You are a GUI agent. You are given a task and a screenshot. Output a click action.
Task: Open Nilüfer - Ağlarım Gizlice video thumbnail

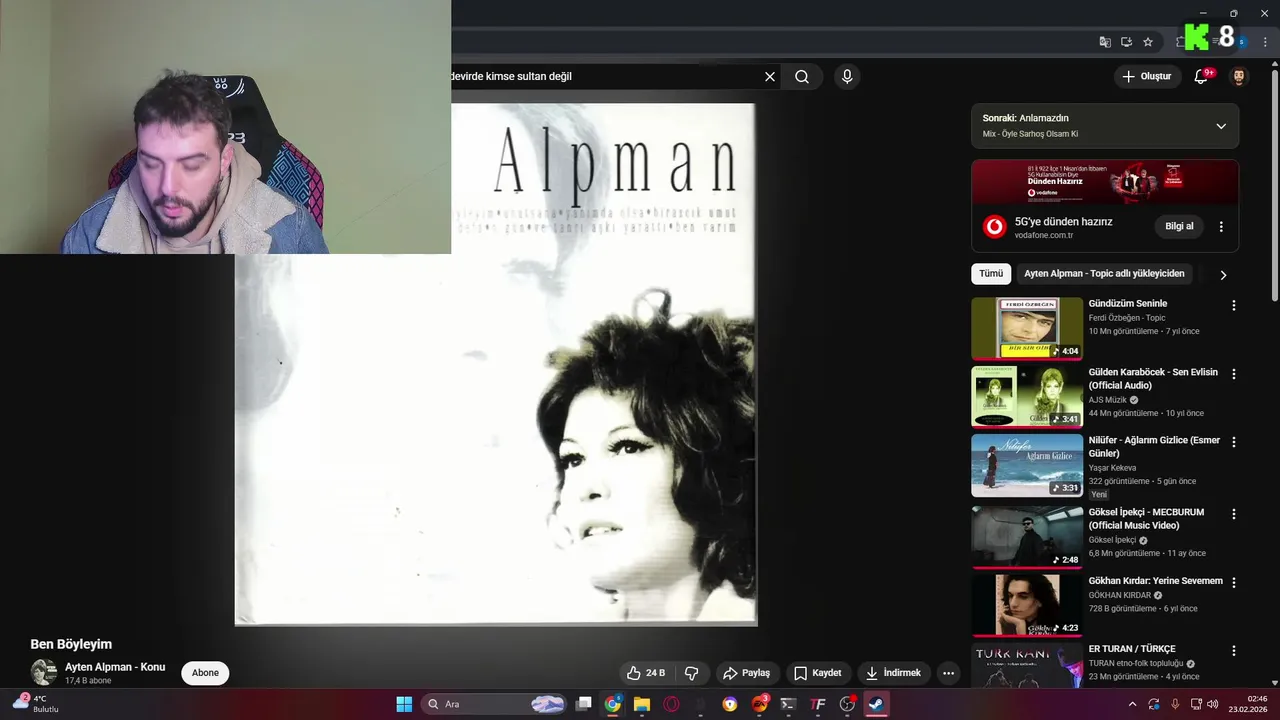click(1027, 465)
